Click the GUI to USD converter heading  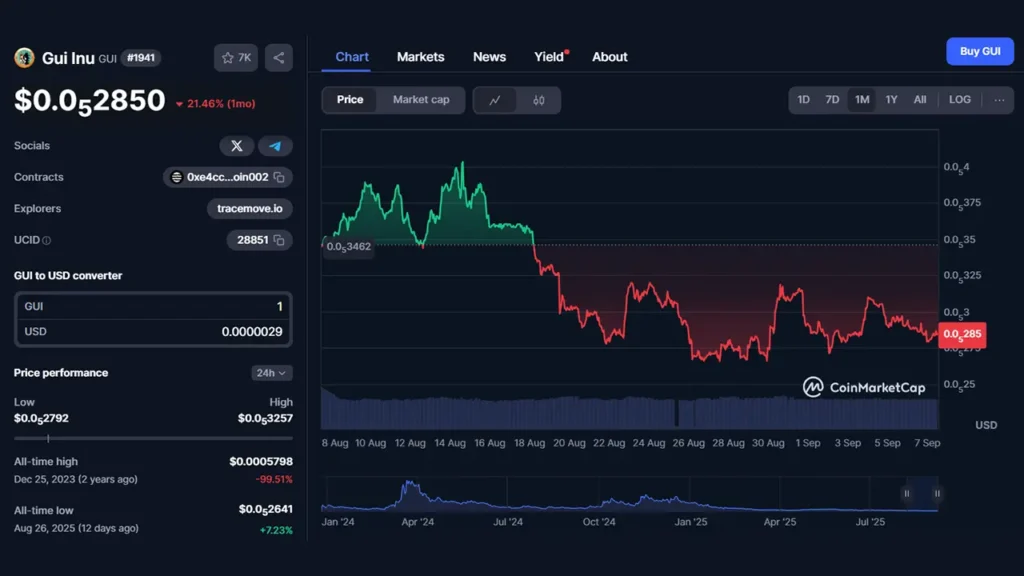(x=68, y=276)
